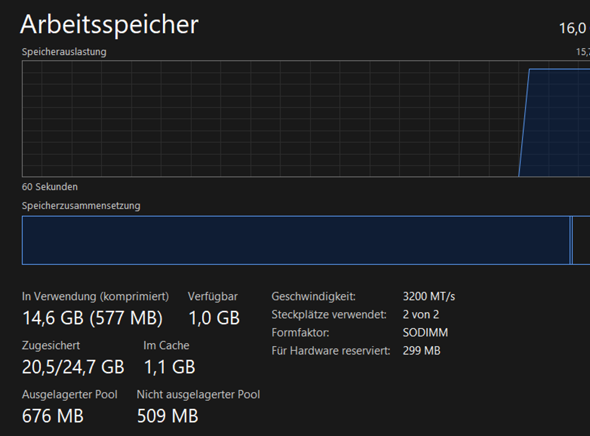The image size is (590, 436).
Task: Click Für Hardware reserviert value 299 MB
Action: point(421,351)
